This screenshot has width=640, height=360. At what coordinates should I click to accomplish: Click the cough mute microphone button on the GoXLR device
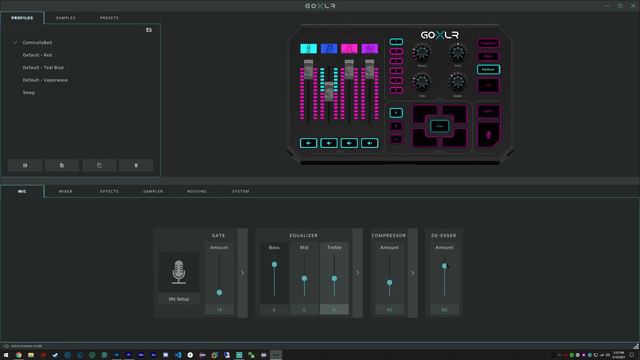488,135
